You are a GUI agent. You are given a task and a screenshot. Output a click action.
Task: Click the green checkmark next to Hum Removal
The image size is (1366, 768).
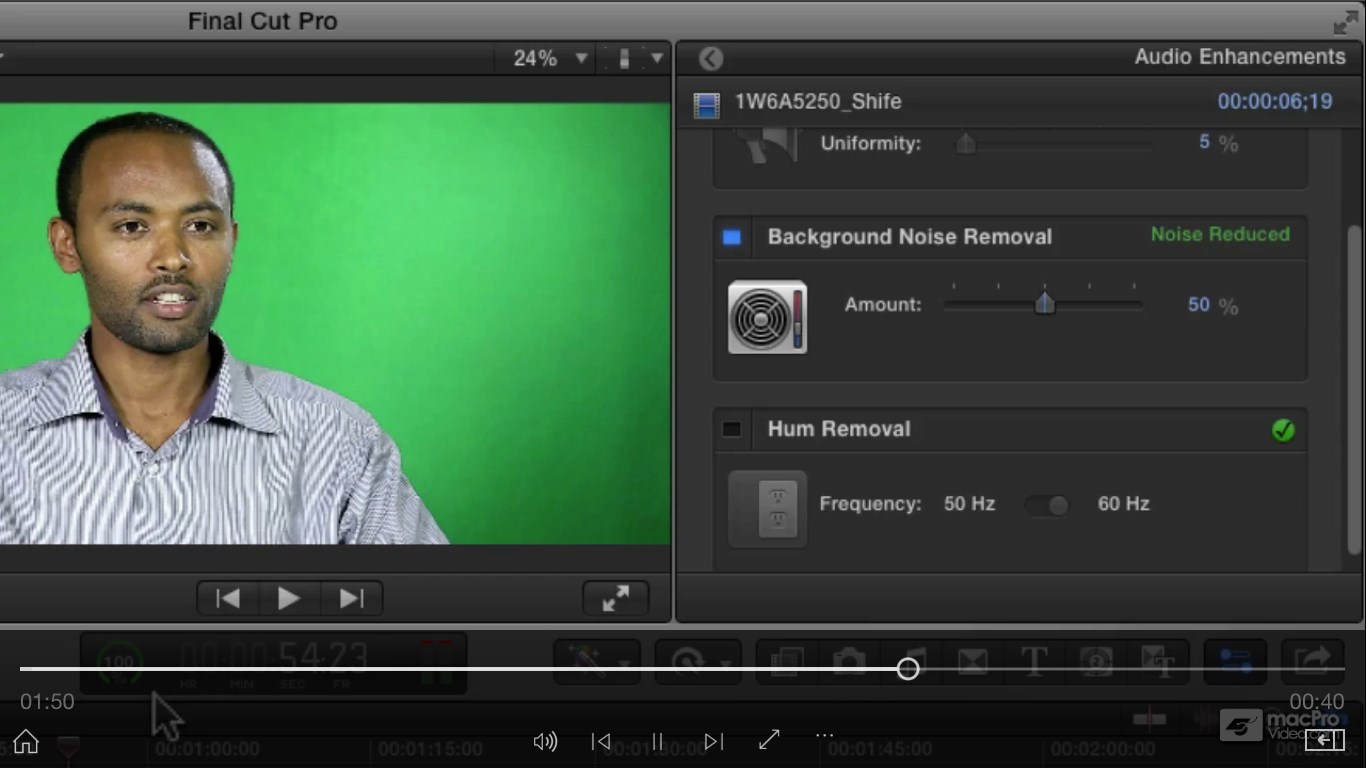pos(1283,430)
